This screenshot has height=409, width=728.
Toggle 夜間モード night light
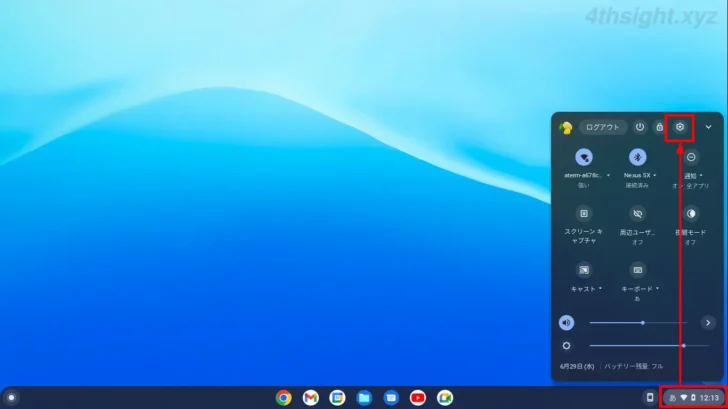[691, 214]
